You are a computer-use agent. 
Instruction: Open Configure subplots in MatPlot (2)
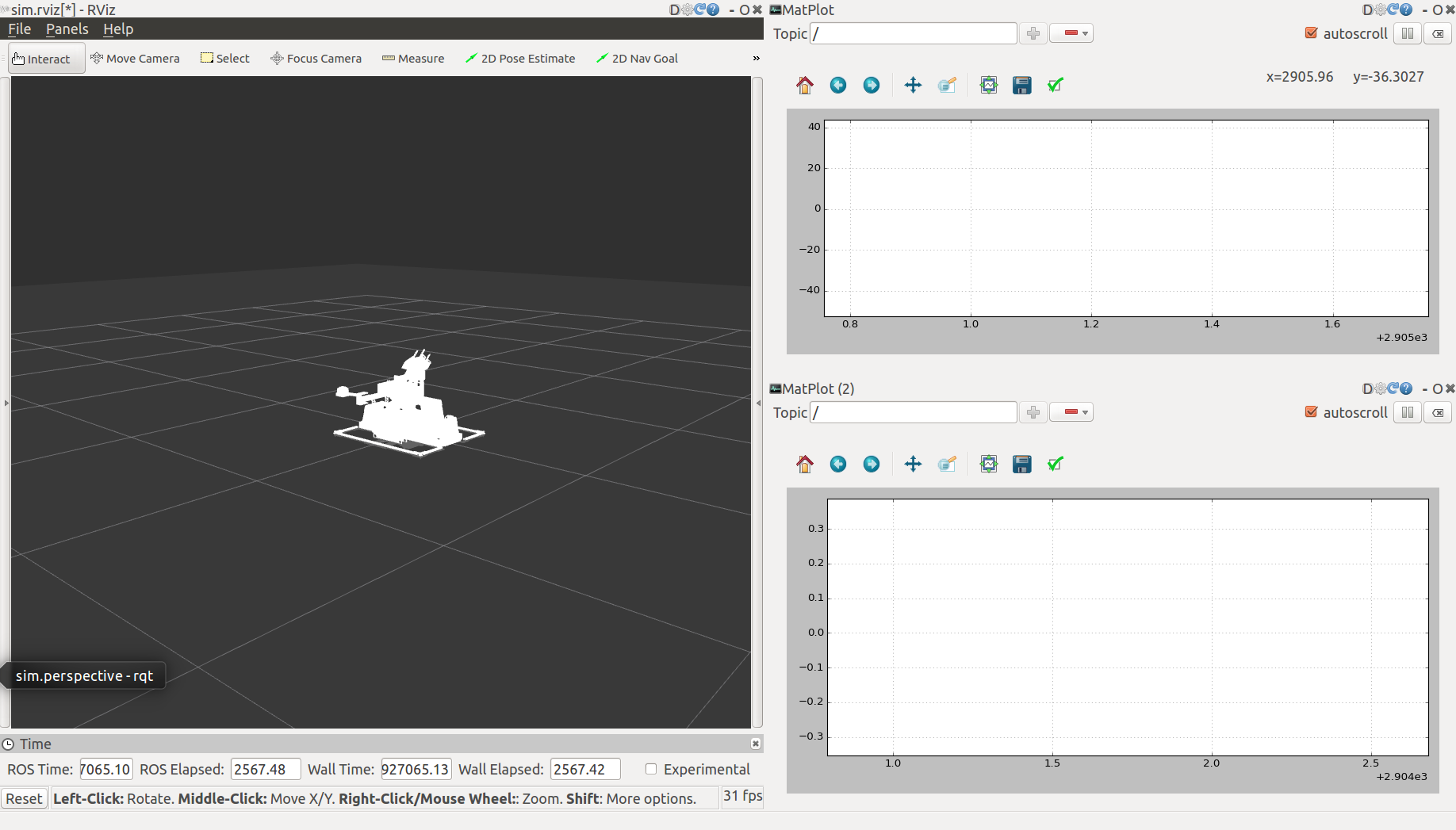(x=989, y=464)
